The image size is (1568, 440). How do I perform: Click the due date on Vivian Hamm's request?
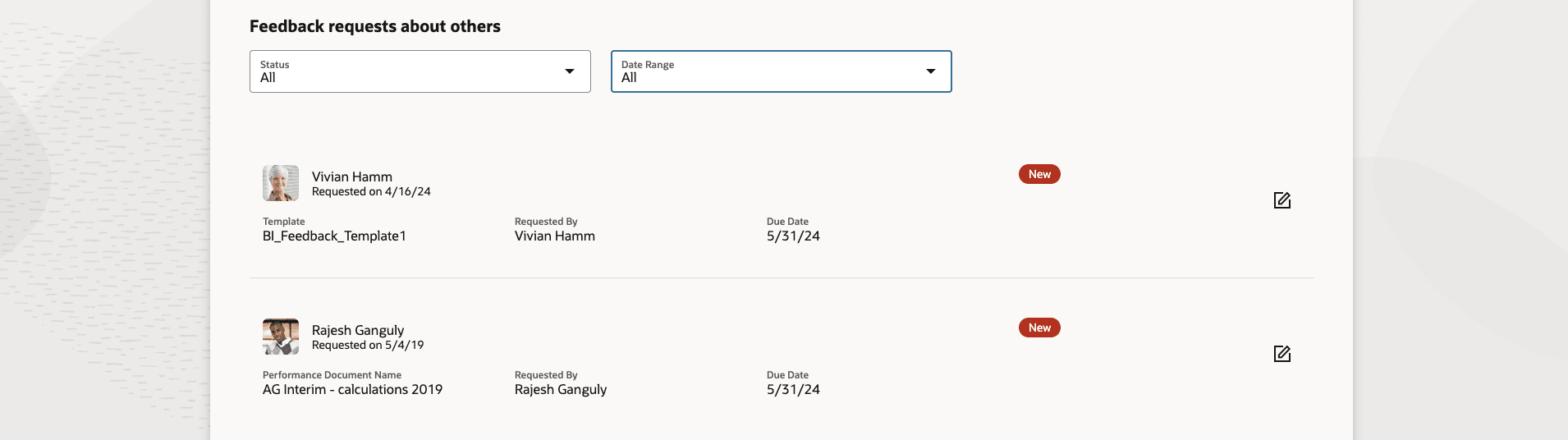tap(793, 236)
